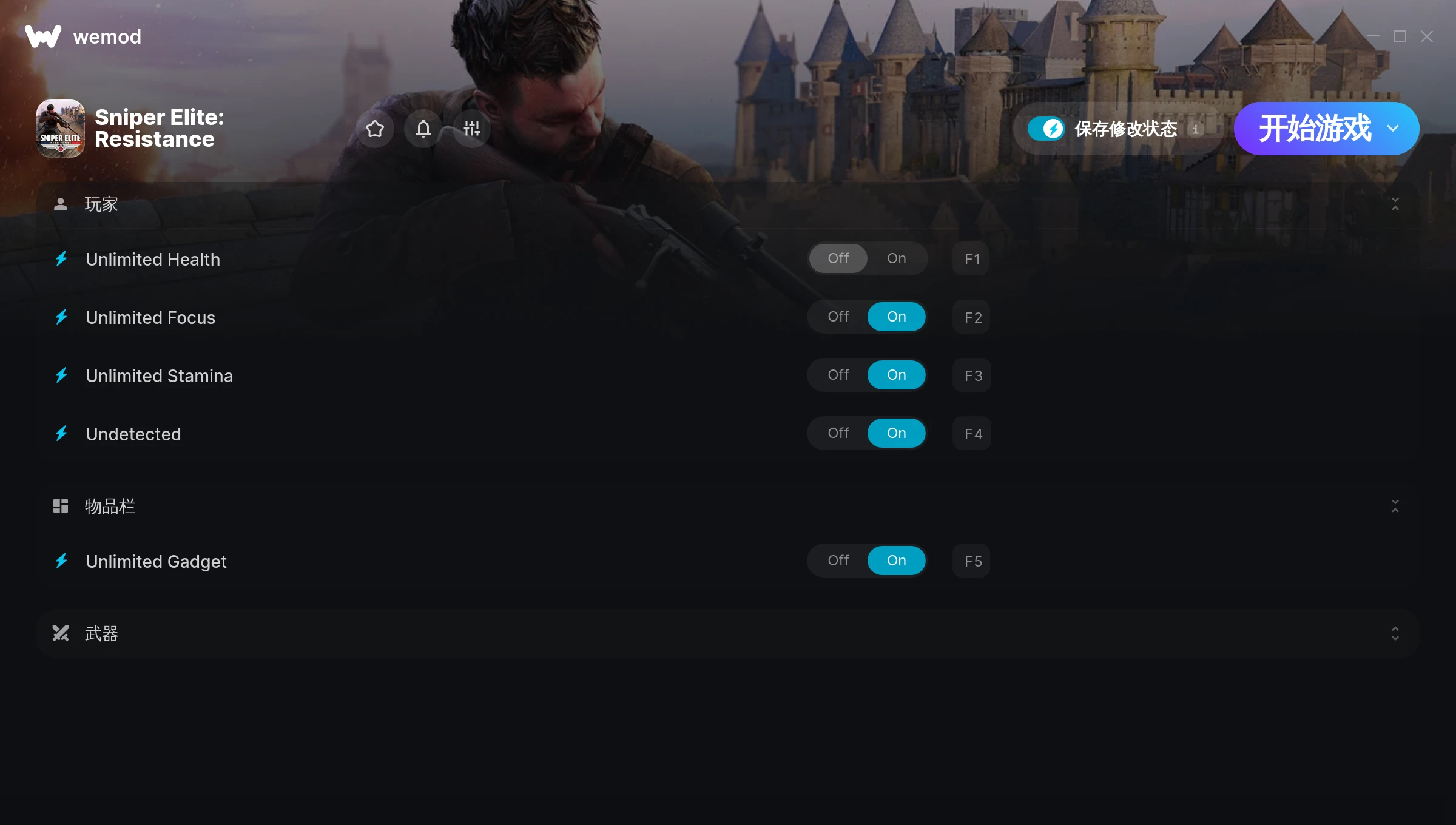Image resolution: width=1456 pixels, height=825 pixels.
Task: Disable Undetected toggle
Action: point(838,433)
